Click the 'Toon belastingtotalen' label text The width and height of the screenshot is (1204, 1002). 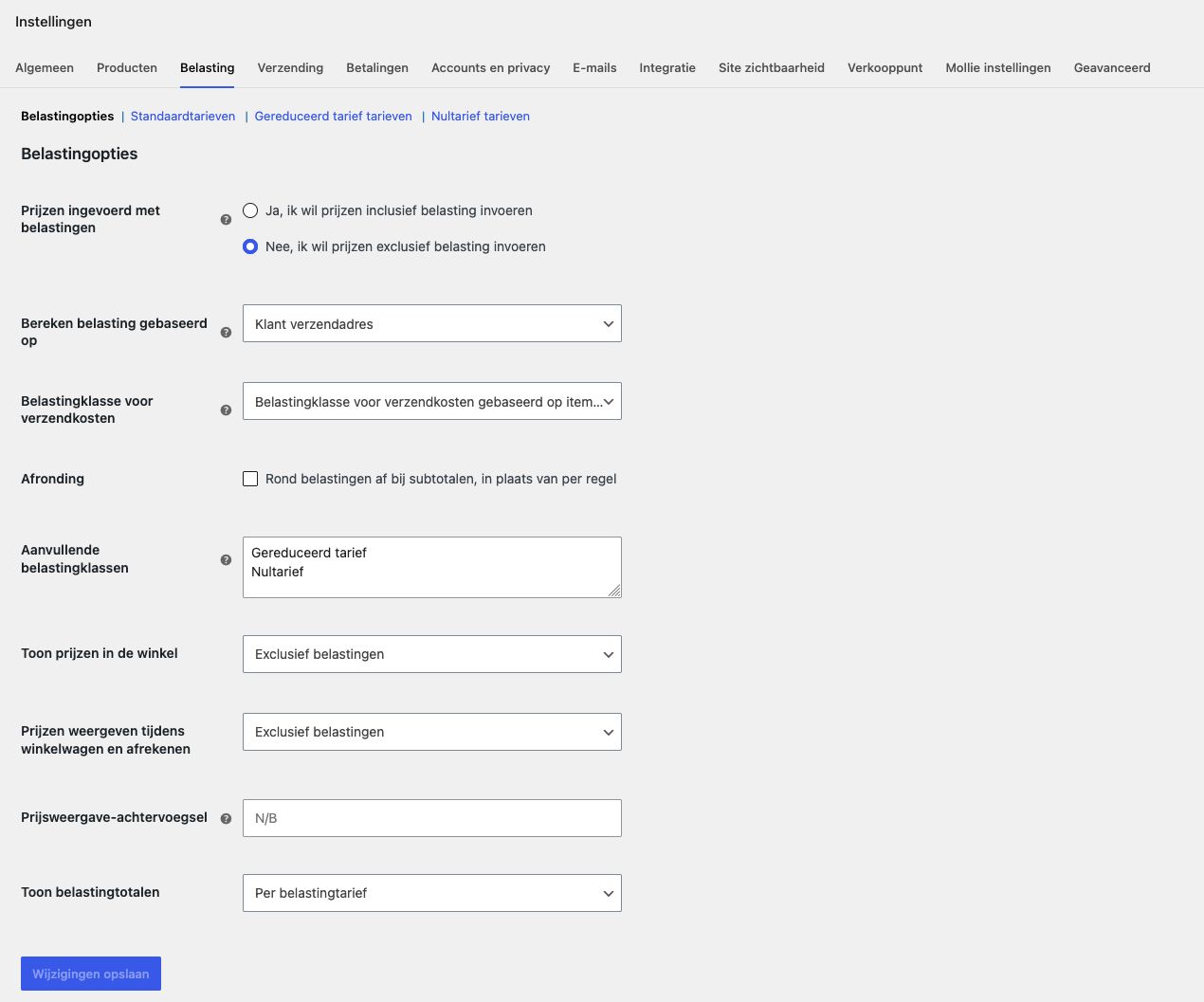click(90, 892)
